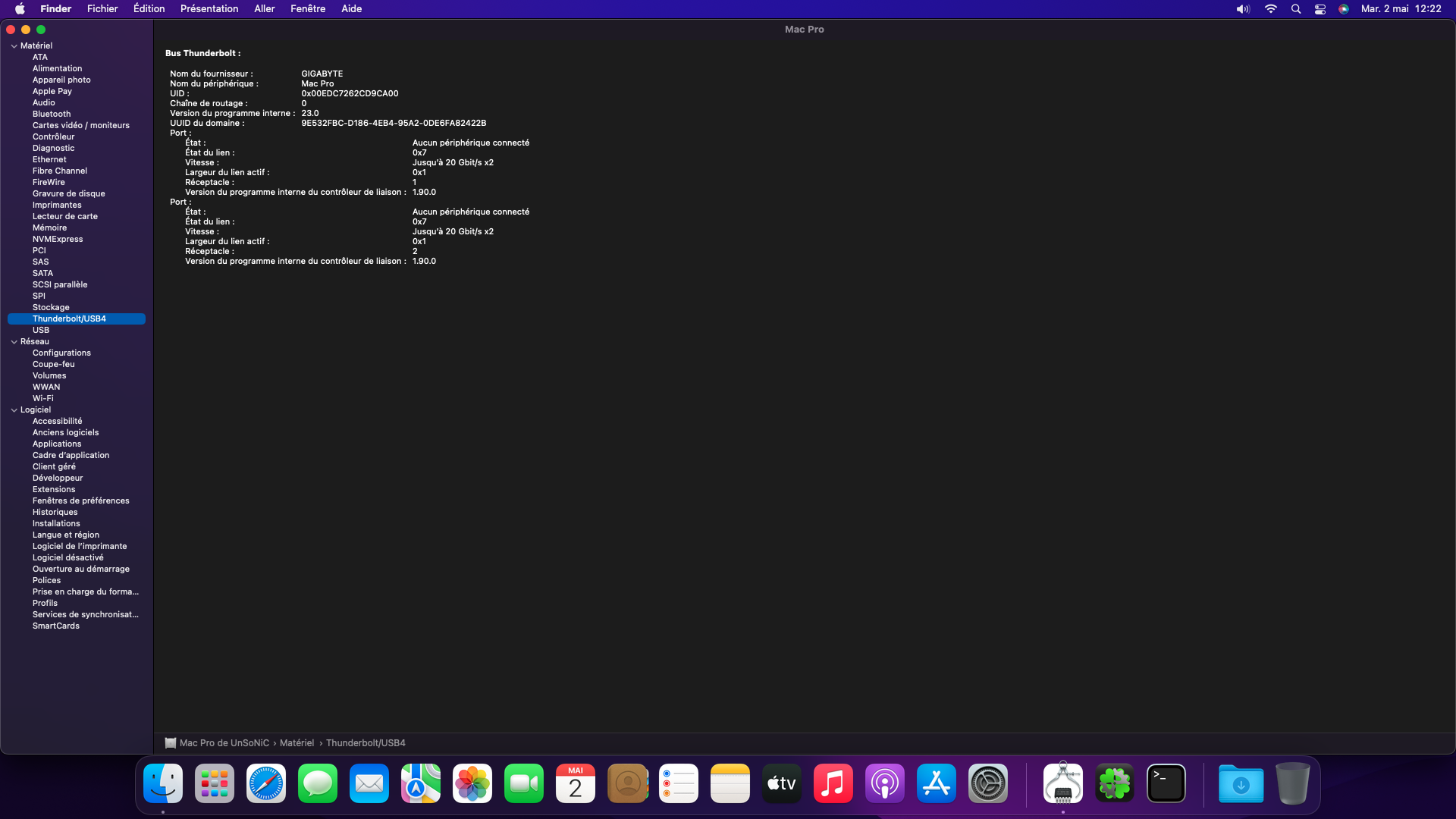Image resolution: width=1456 pixels, height=819 pixels.
Task: Open the Fenêtre menu in menu bar
Action: click(307, 9)
